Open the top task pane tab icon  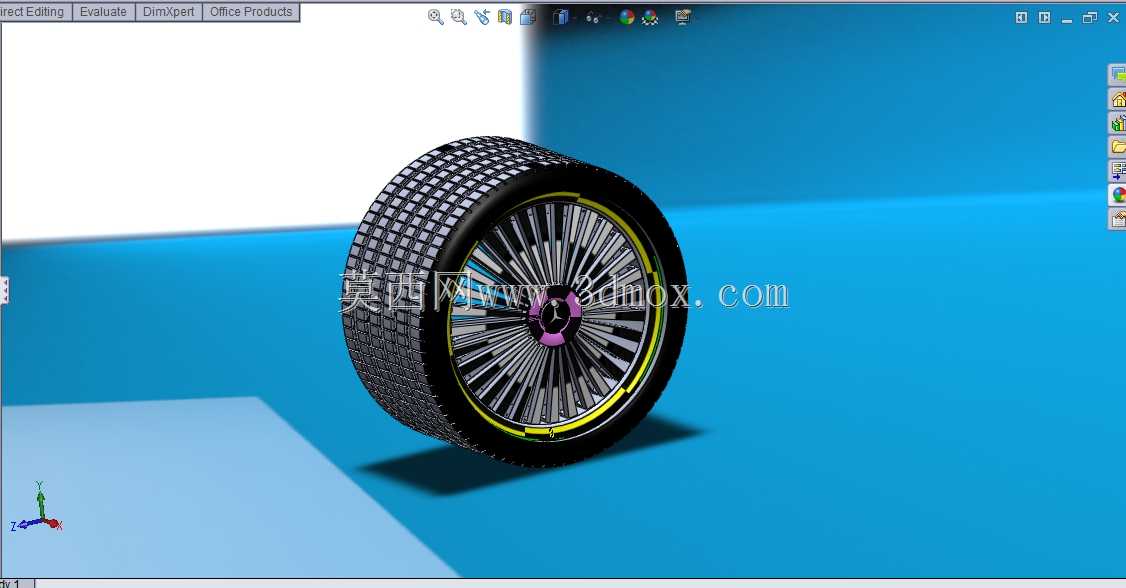[1117, 75]
